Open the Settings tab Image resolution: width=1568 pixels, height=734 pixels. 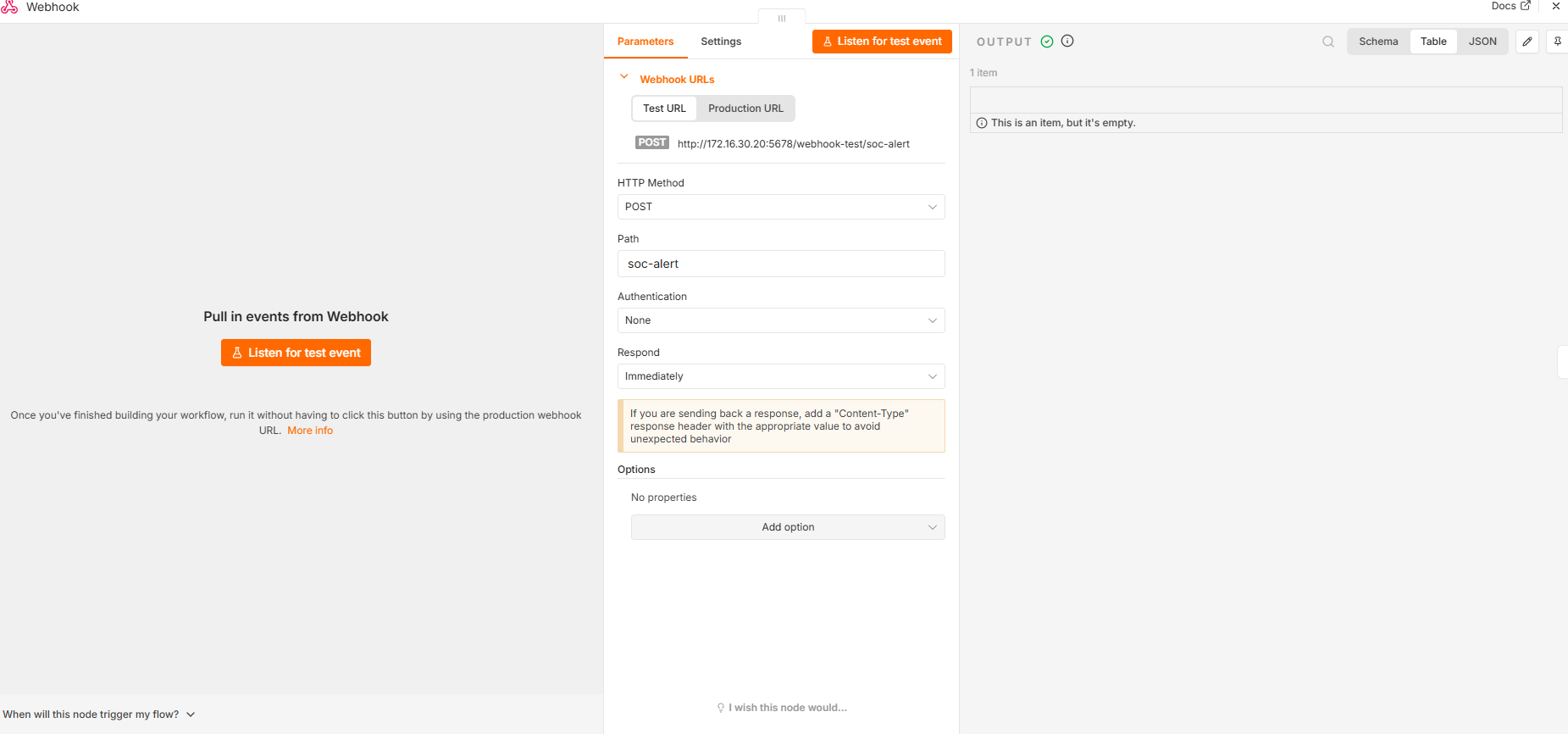tap(721, 42)
